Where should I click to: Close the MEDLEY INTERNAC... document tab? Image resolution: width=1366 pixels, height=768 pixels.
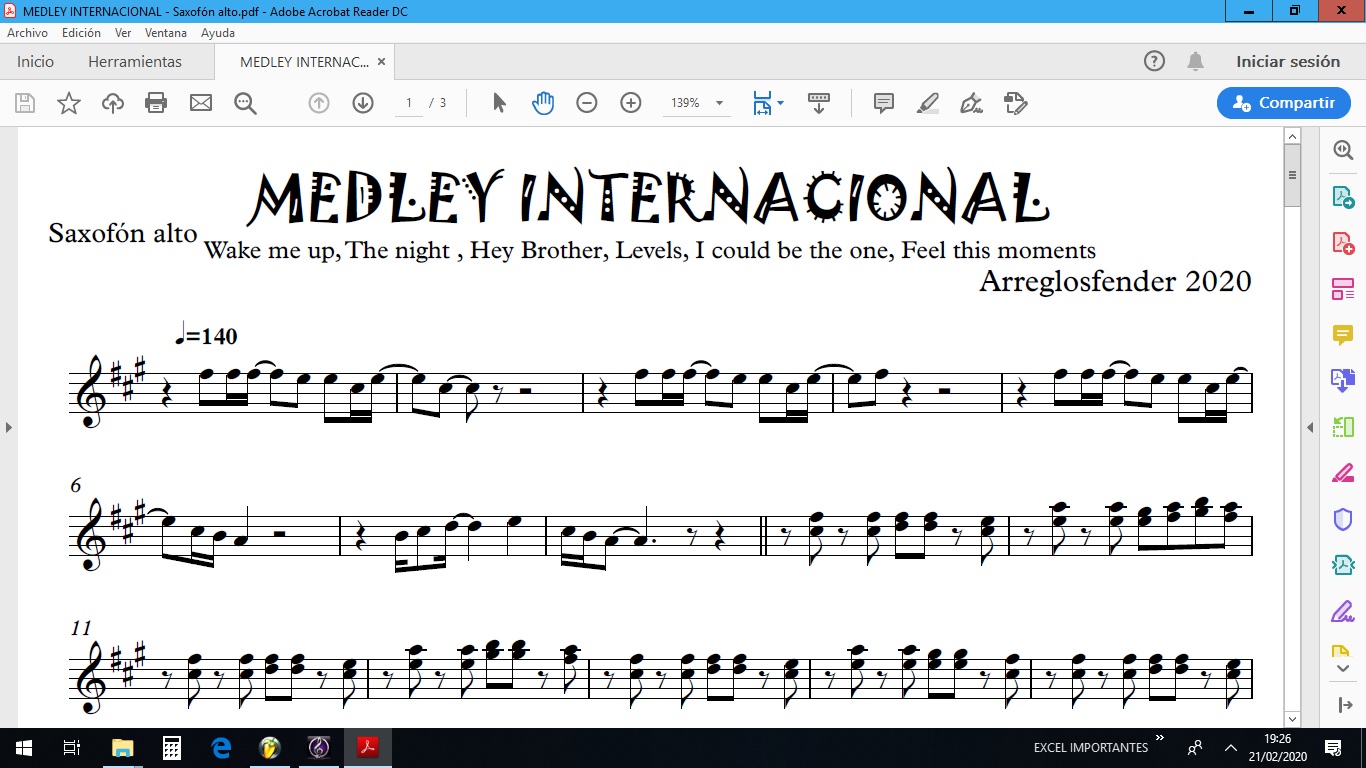pos(381,61)
